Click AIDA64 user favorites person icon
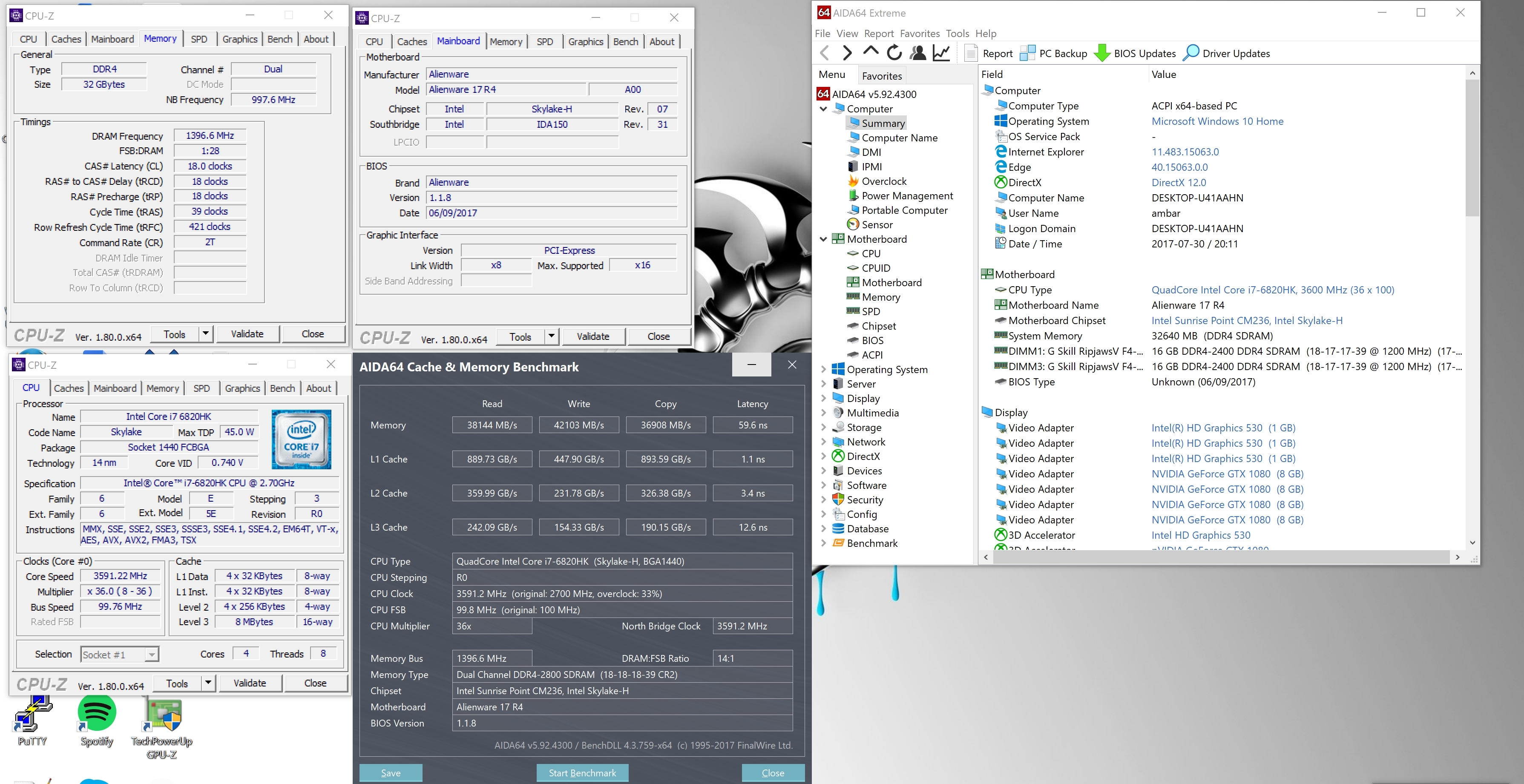The width and height of the screenshot is (1524, 784). pos(917,53)
